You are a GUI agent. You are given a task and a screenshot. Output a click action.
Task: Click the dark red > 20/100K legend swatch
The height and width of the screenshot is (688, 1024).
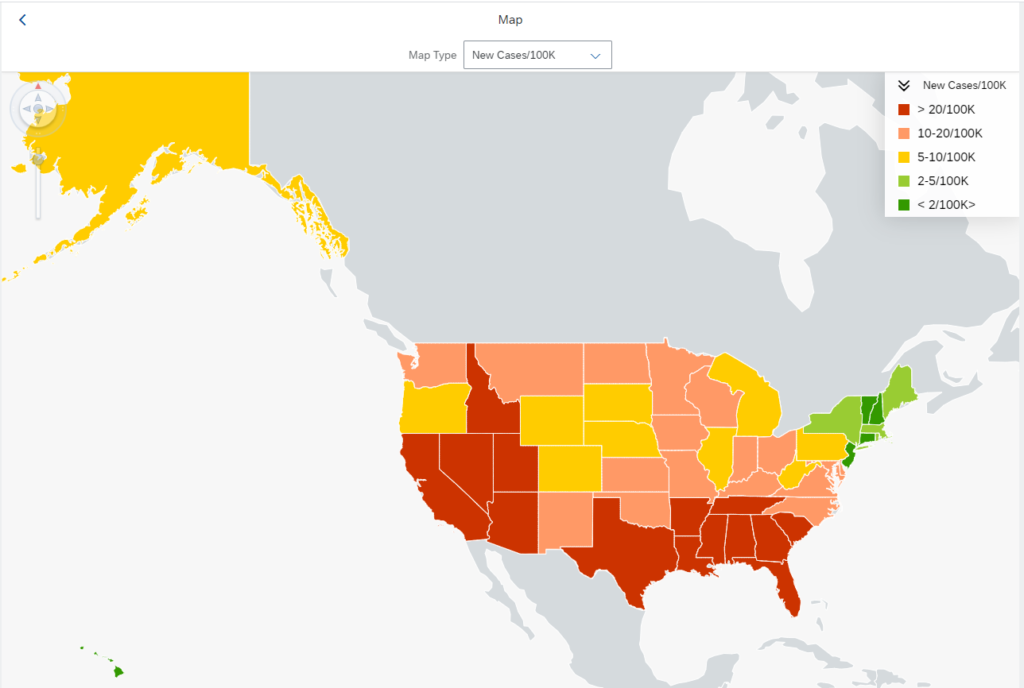pyautogui.click(x=903, y=109)
